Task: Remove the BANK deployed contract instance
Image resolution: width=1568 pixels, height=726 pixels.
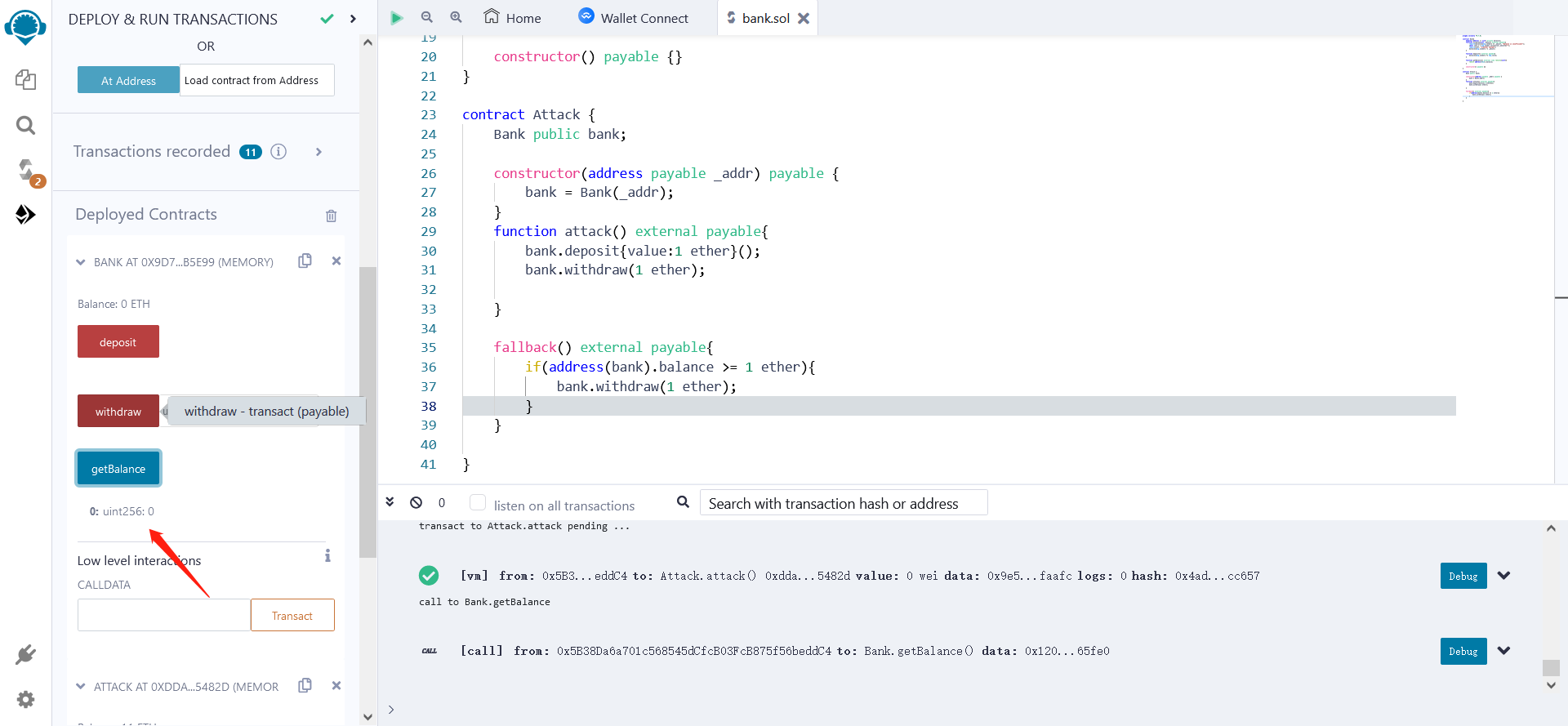Action: pyautogui.click(x=336, y=261)
